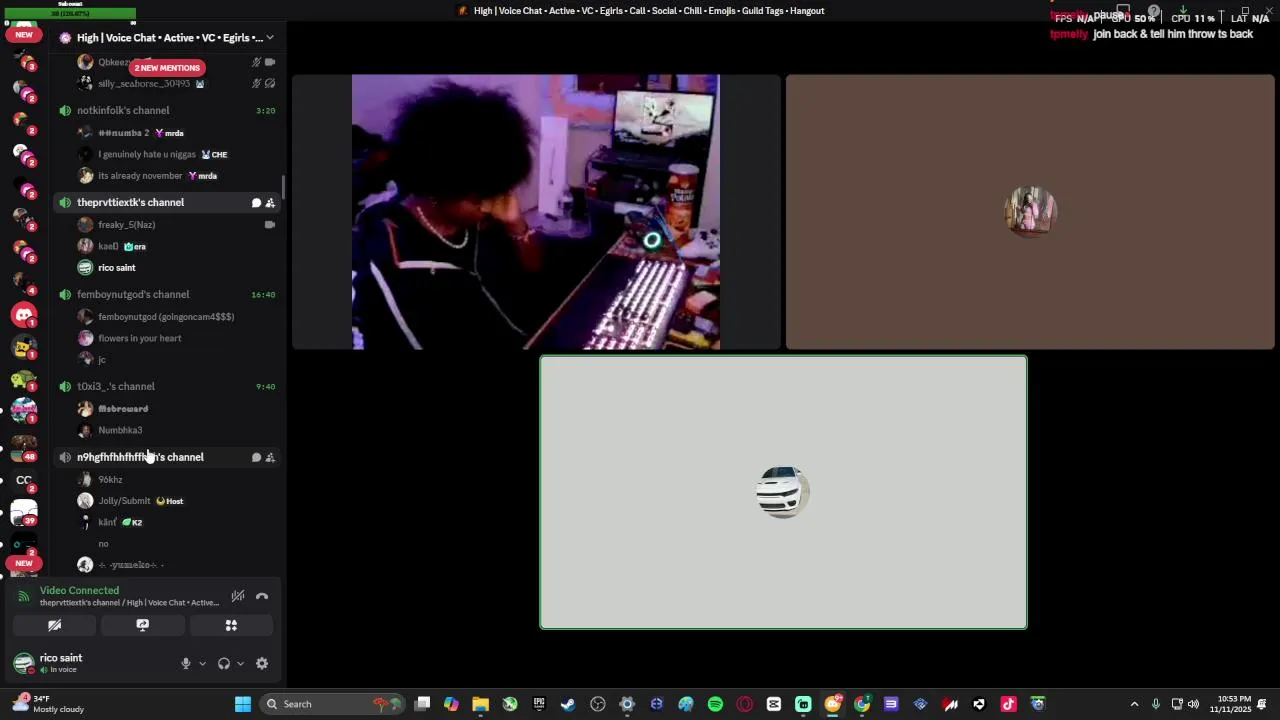Use the channel list scrollbar
Image resolution: width=1280 pixels, height=720 pixels.
tap(284, 187)
